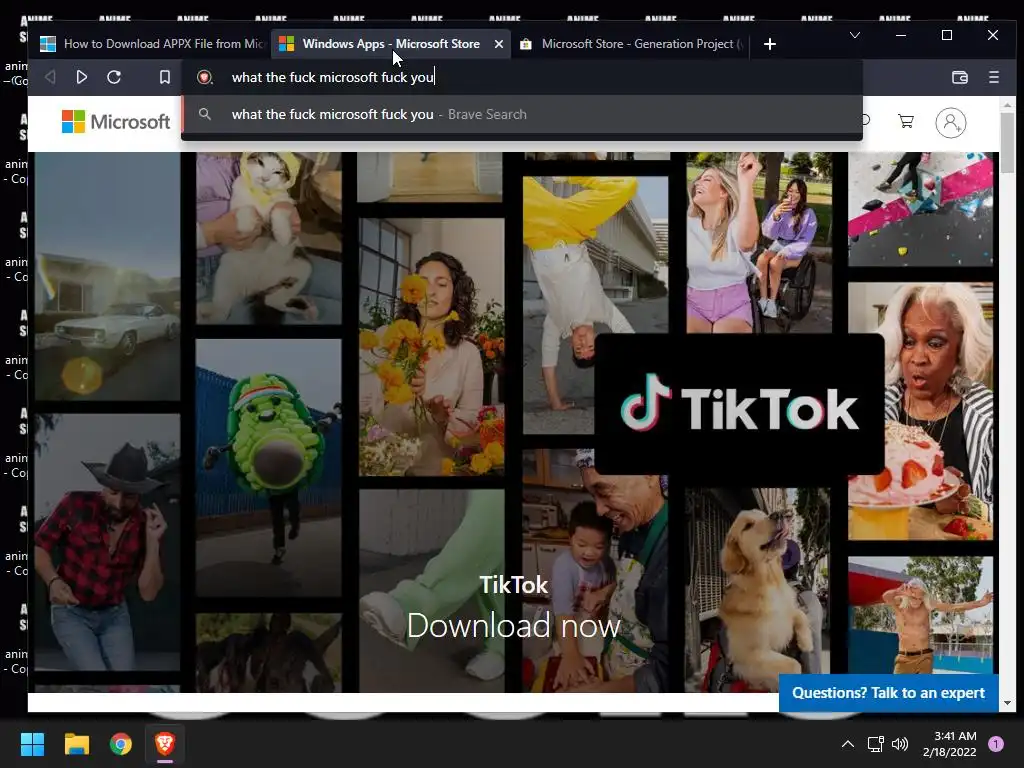
Task: Click the large TikTok logo card
Action: 739,404
